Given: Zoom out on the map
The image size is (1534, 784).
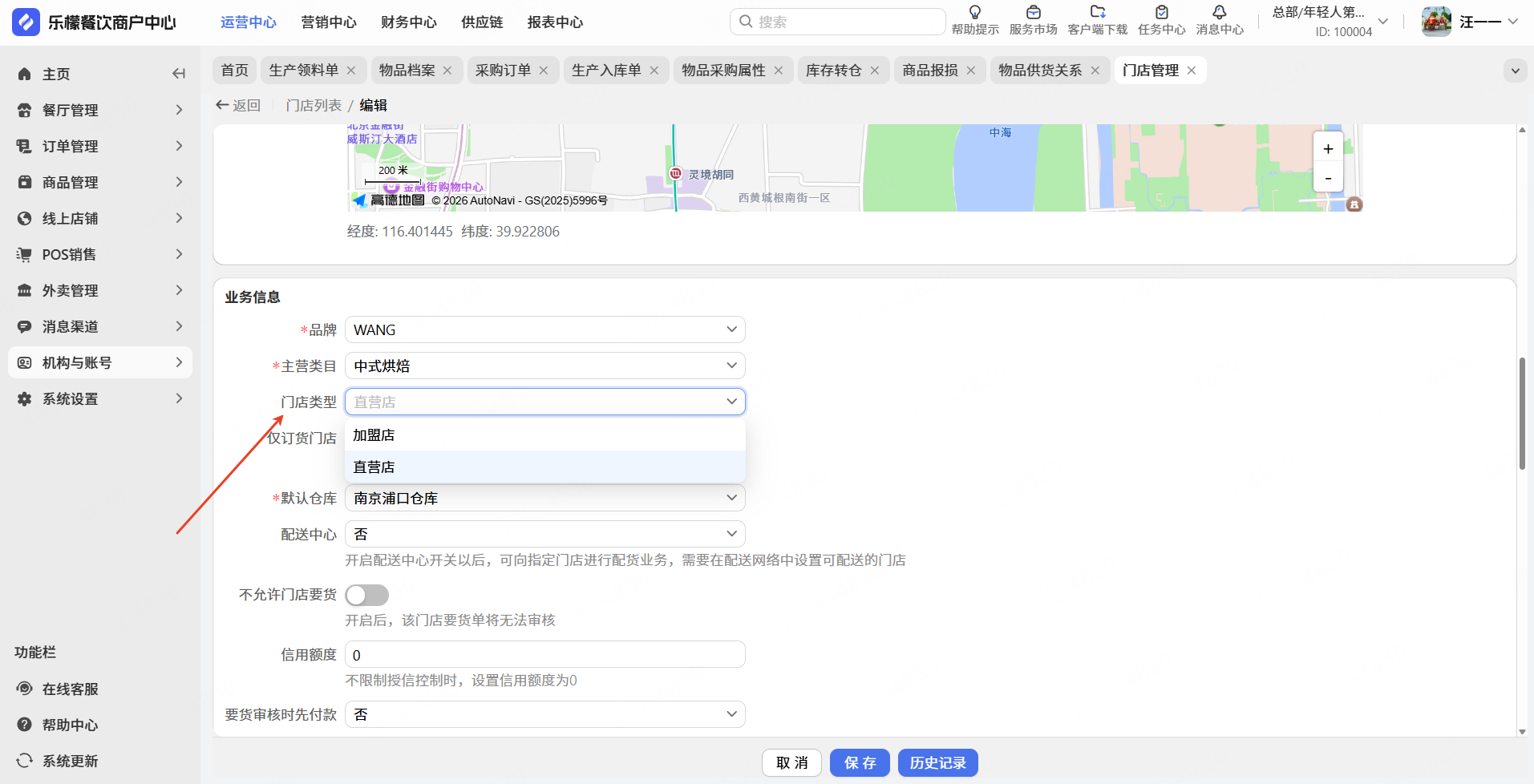Looking at the screenshot, I should click(1328, 177).
